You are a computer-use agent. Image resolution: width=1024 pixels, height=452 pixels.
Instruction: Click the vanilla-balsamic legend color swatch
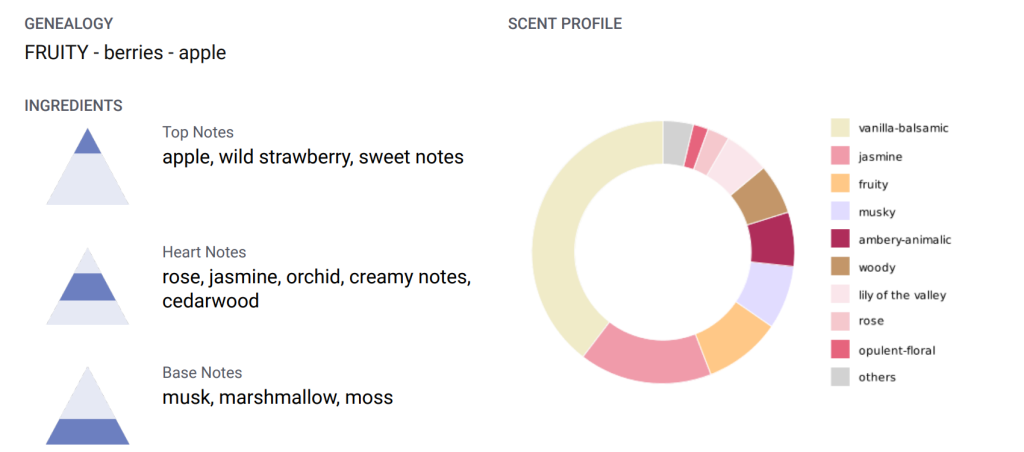pos(840,128)
